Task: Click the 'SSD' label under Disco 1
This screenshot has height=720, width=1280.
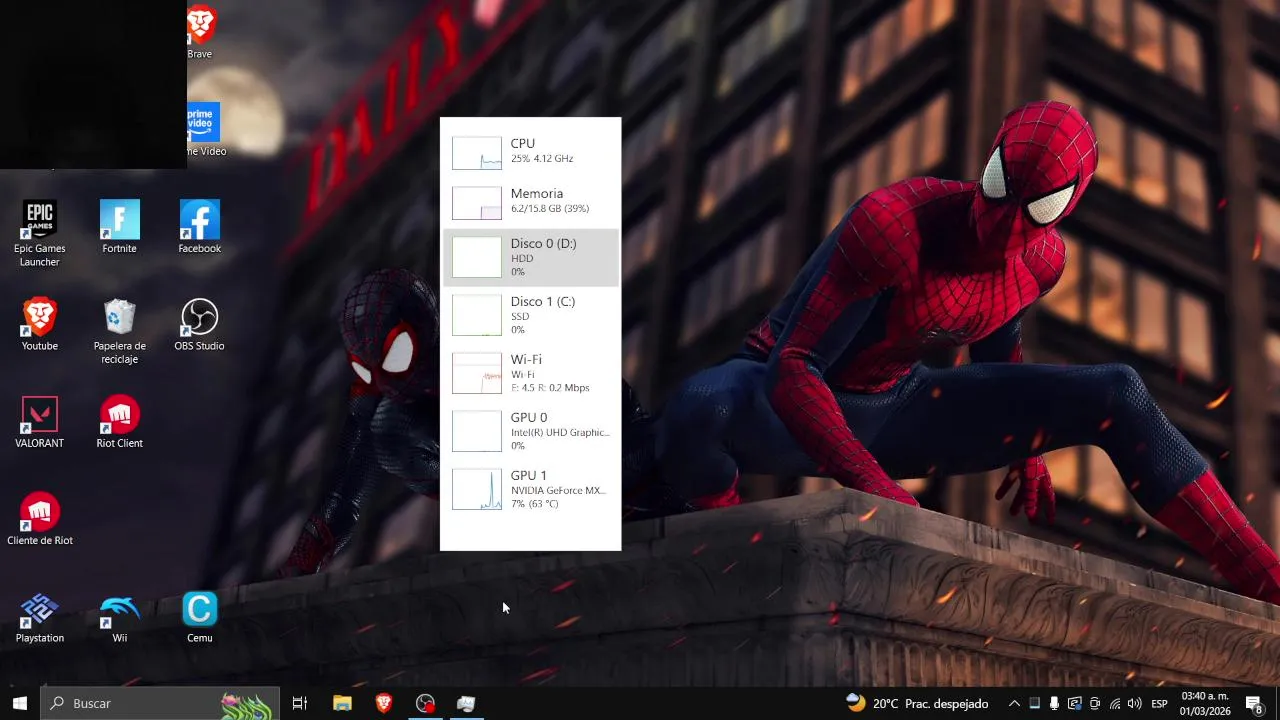Action: coord(520,317)
